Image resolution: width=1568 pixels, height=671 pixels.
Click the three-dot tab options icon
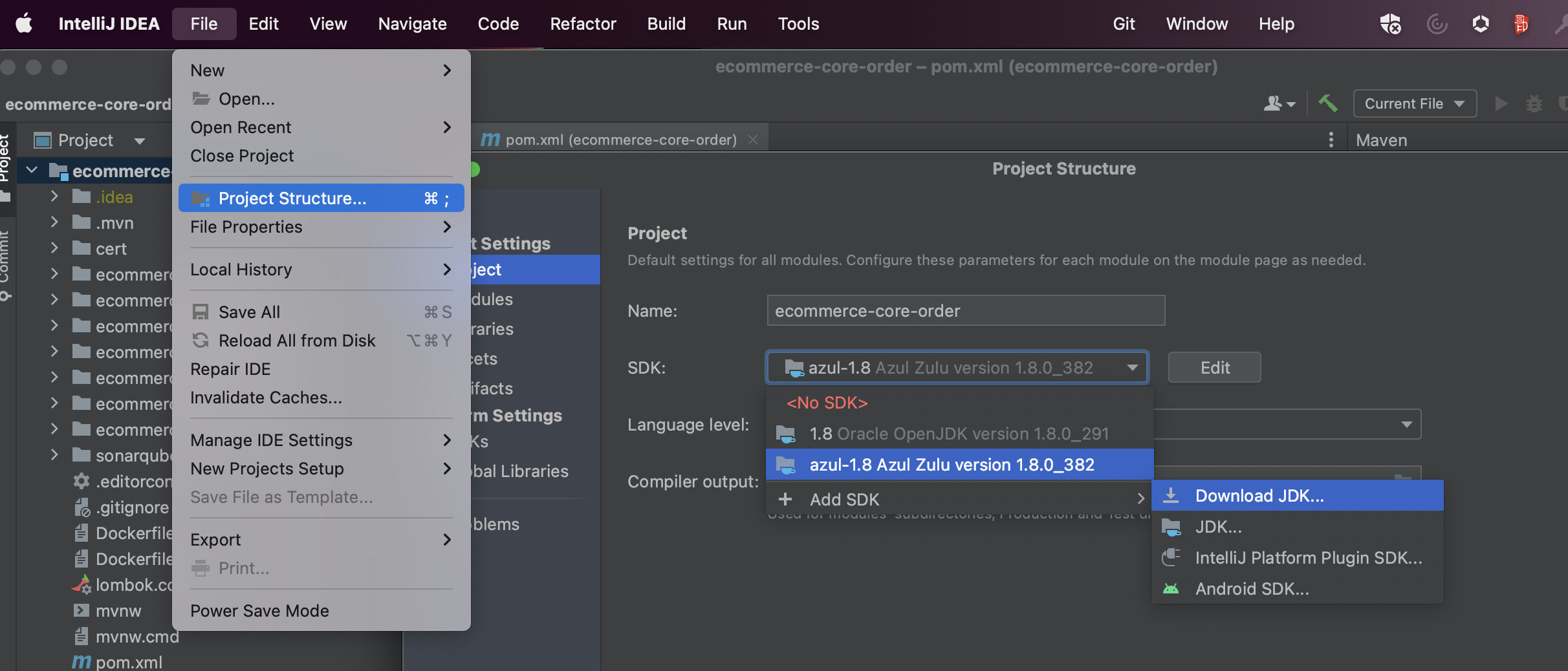[x=1331, y=140]
